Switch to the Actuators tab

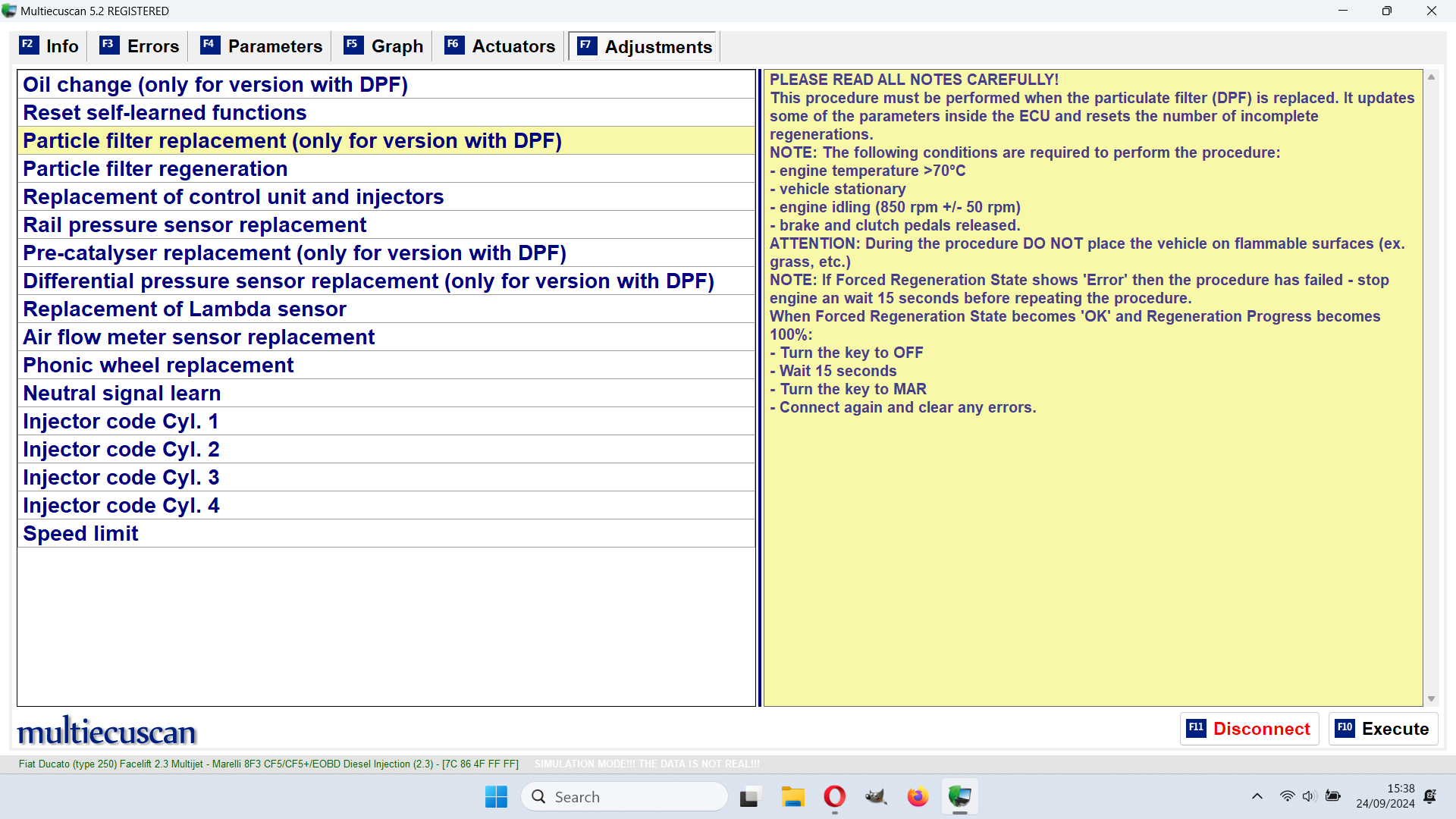500,46
